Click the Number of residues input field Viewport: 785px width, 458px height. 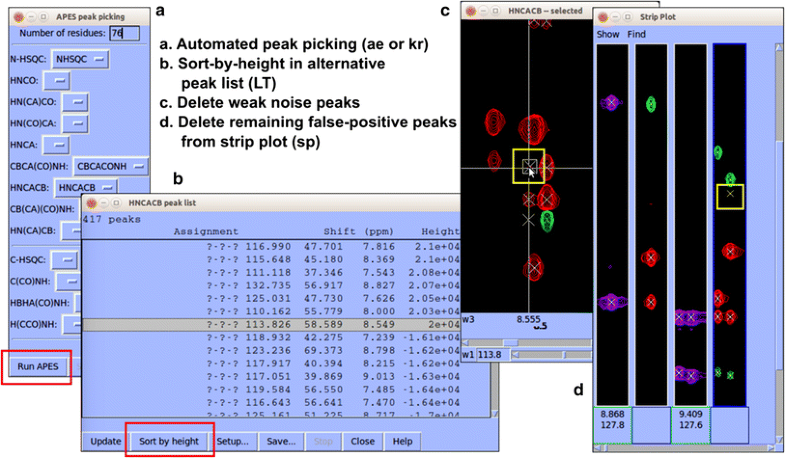tap(123, 34)
